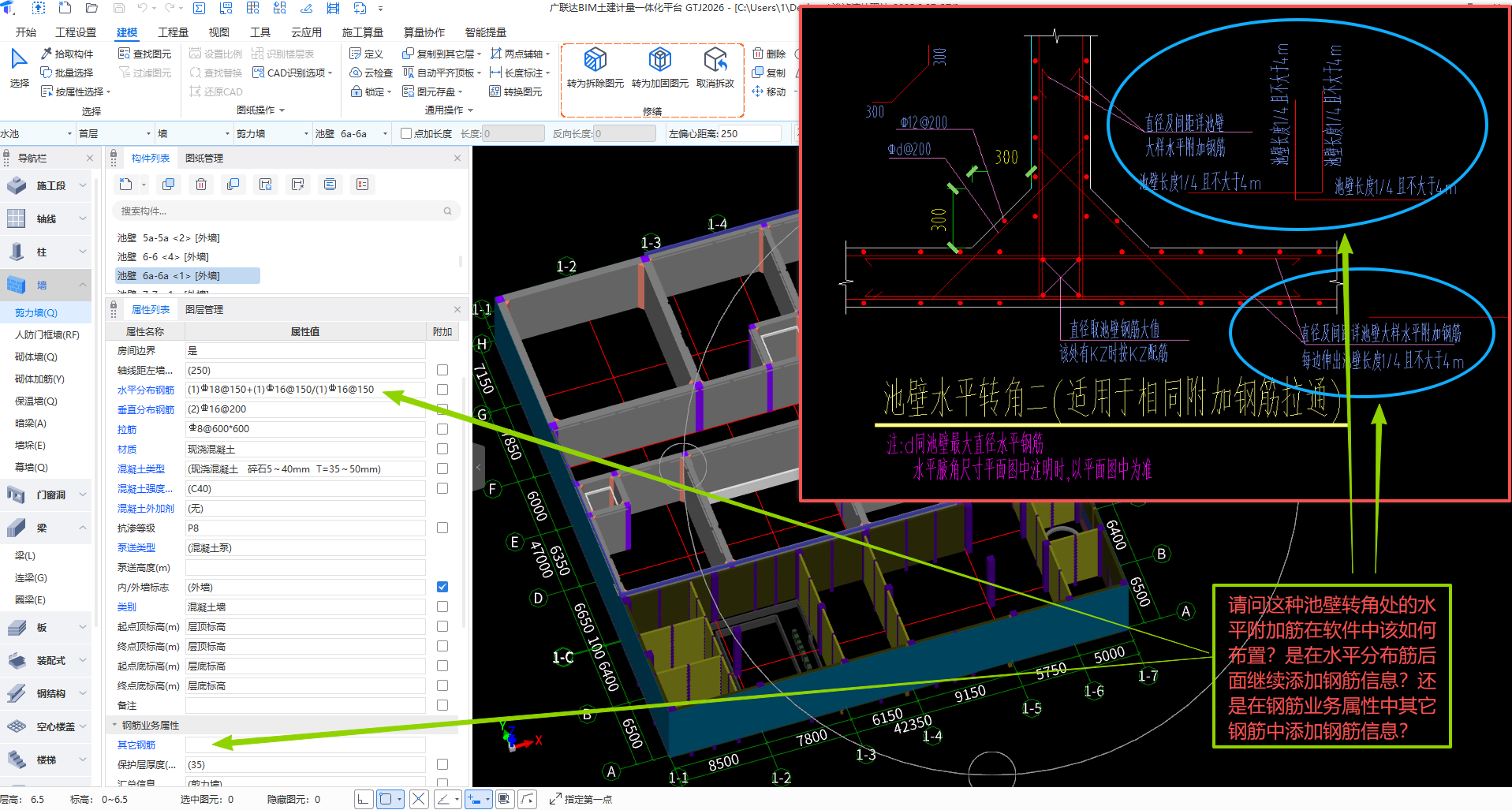This screenshot has width=1512, height=810.
Task: Click 转换图元 convert element tool
Action: pos(516,91)
